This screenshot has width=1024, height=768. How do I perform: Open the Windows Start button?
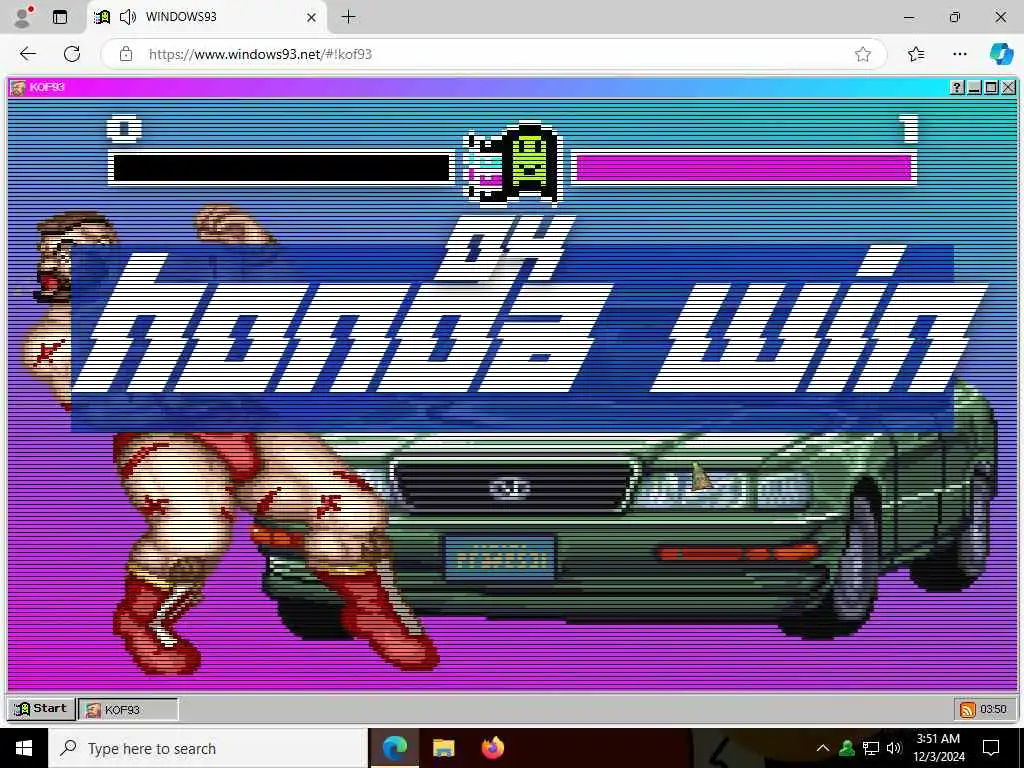24,748
